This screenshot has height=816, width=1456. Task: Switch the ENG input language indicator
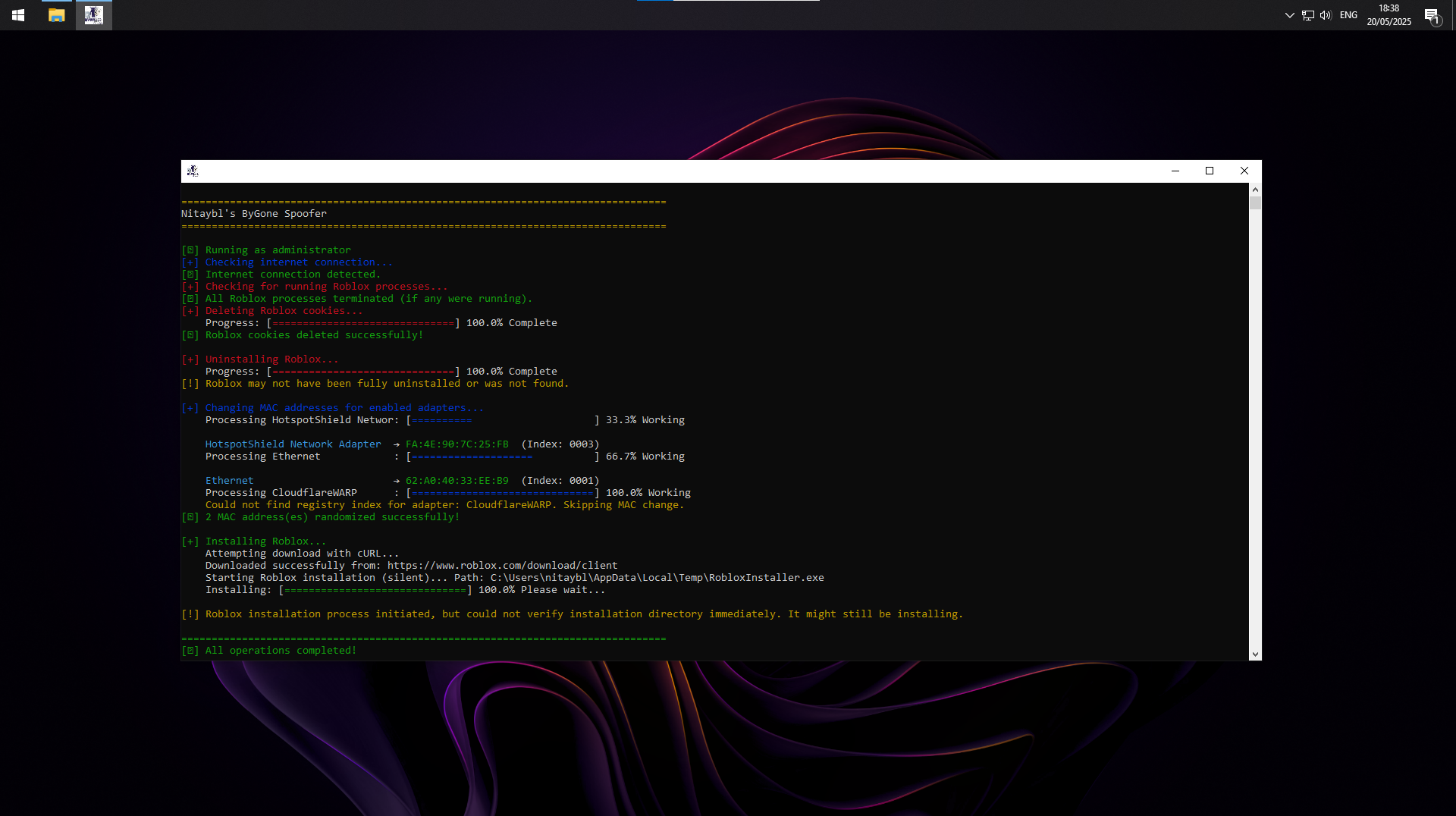click(1348, 15)
